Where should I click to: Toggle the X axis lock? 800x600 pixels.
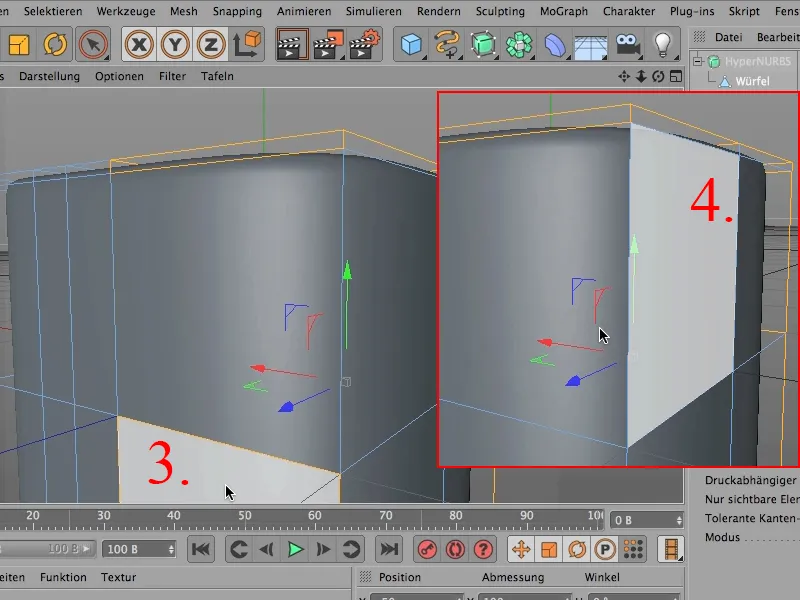click(x=140, y=45)
